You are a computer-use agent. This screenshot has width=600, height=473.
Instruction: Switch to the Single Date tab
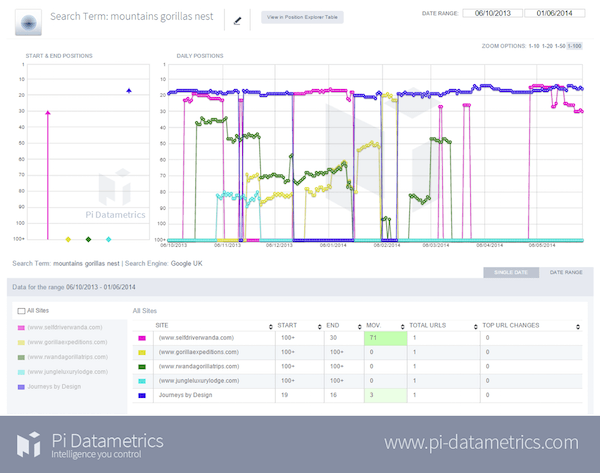pyautogui.click(x=505, y=271)
